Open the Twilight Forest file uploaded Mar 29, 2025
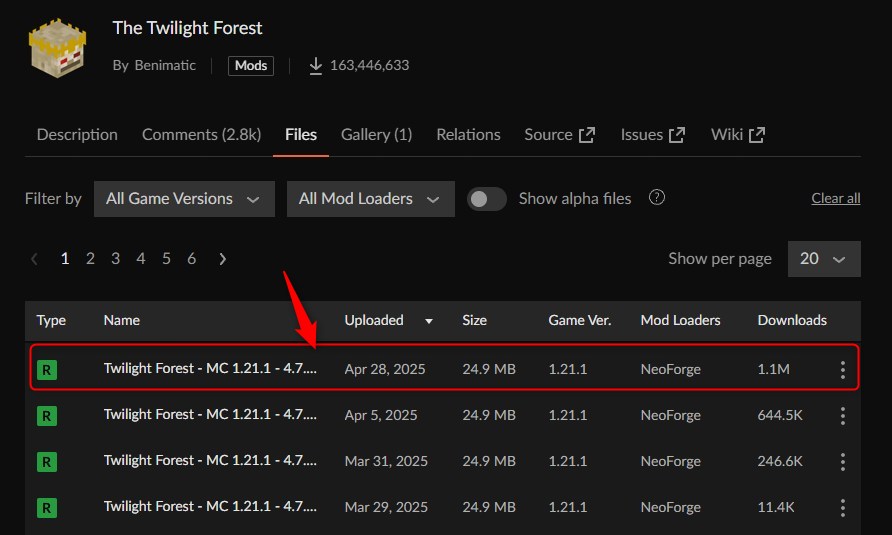This screenshot has height=535, width=892. pos(210,507)
